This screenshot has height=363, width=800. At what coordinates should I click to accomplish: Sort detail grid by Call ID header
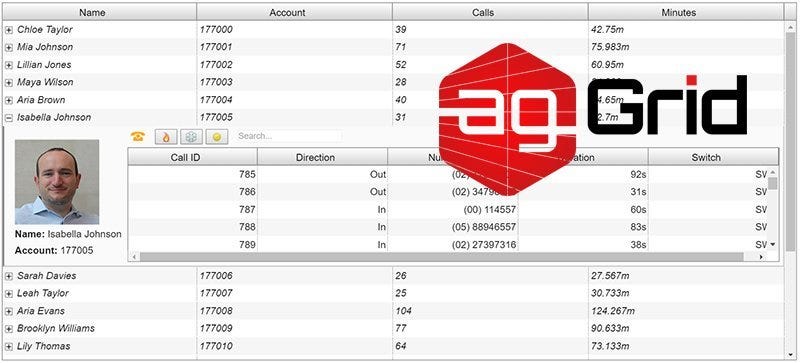point(192,157)
